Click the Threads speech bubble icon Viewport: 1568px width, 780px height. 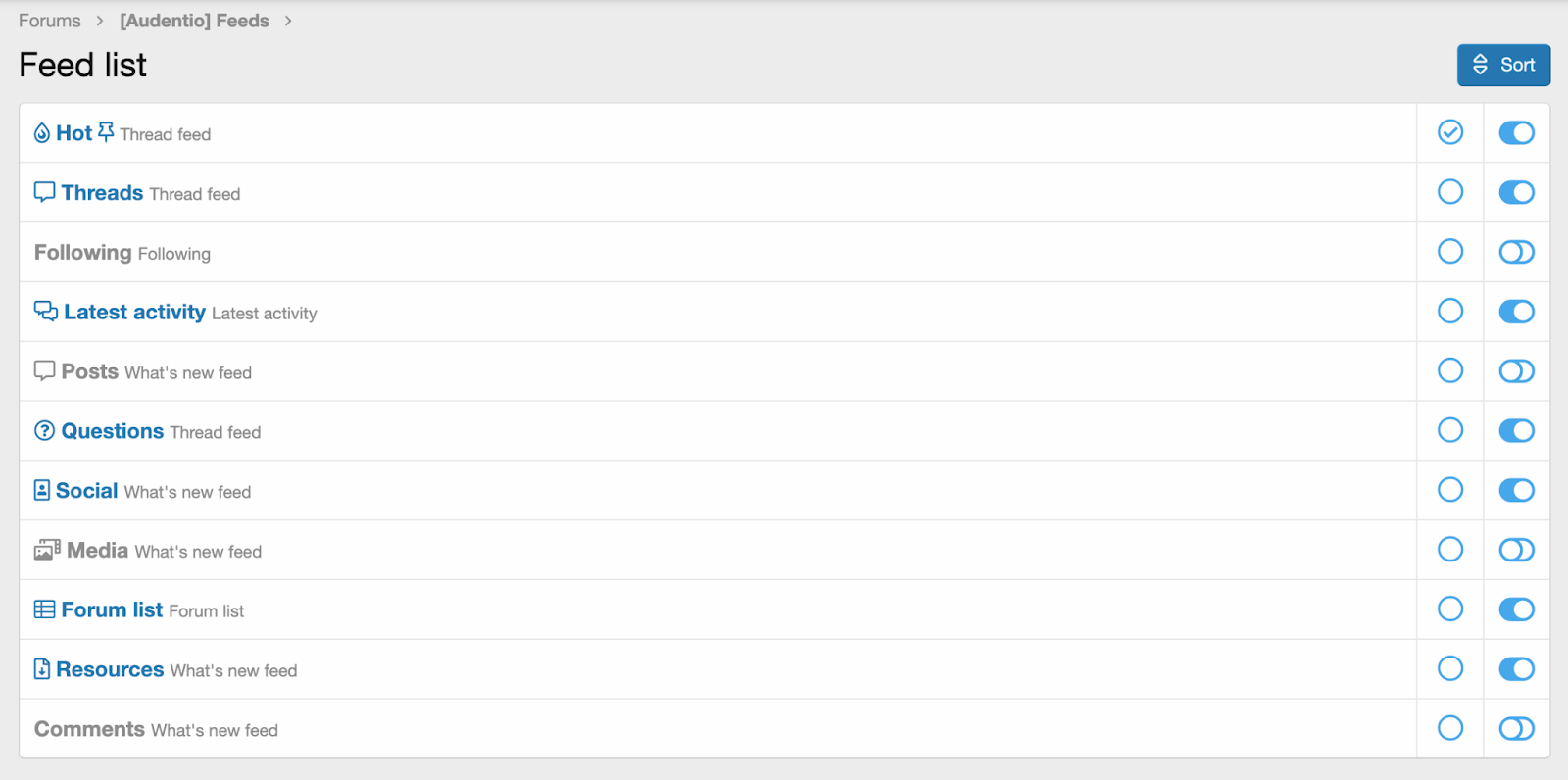tap(44, 192)
